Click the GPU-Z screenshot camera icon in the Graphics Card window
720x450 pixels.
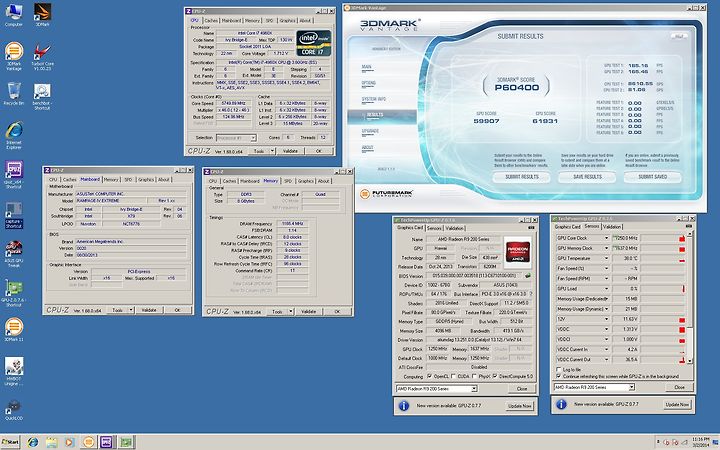pyautogui.click(x=531, y=228)
